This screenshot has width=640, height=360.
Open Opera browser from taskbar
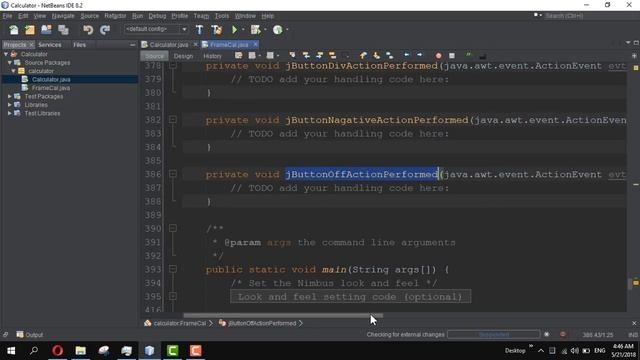(58, 350)
